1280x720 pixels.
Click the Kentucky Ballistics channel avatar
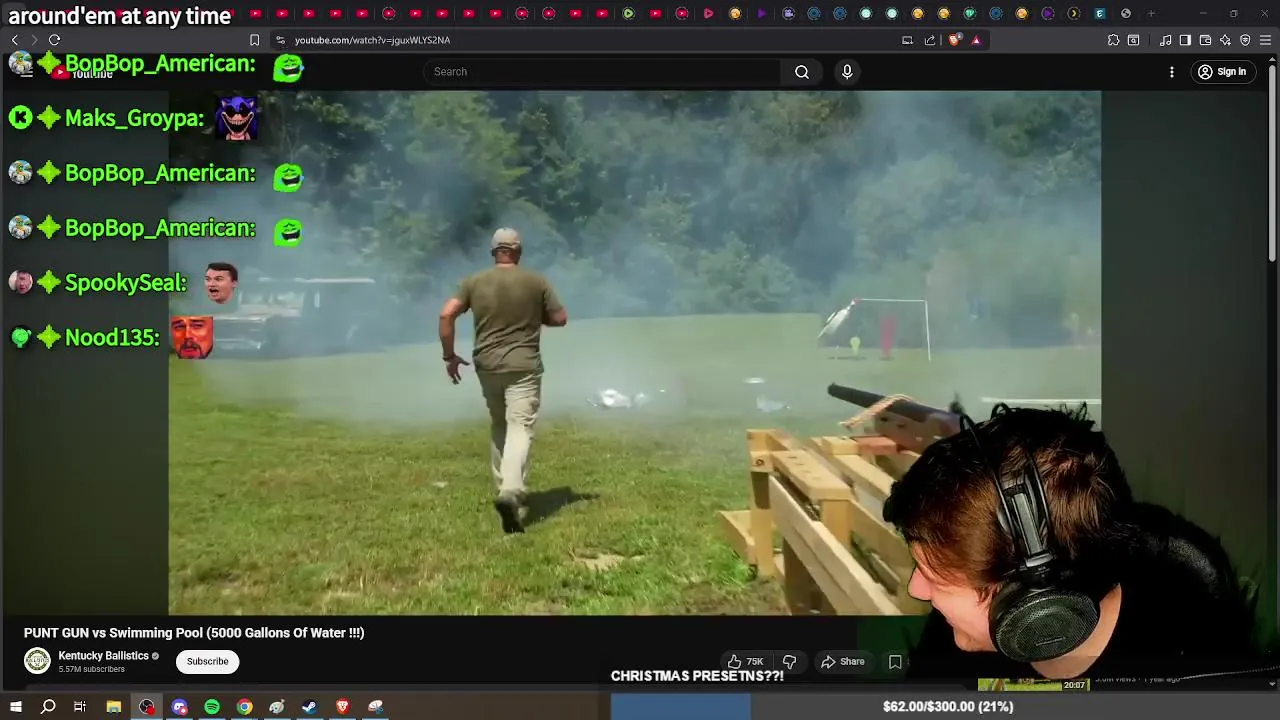(x=37, y=661)
